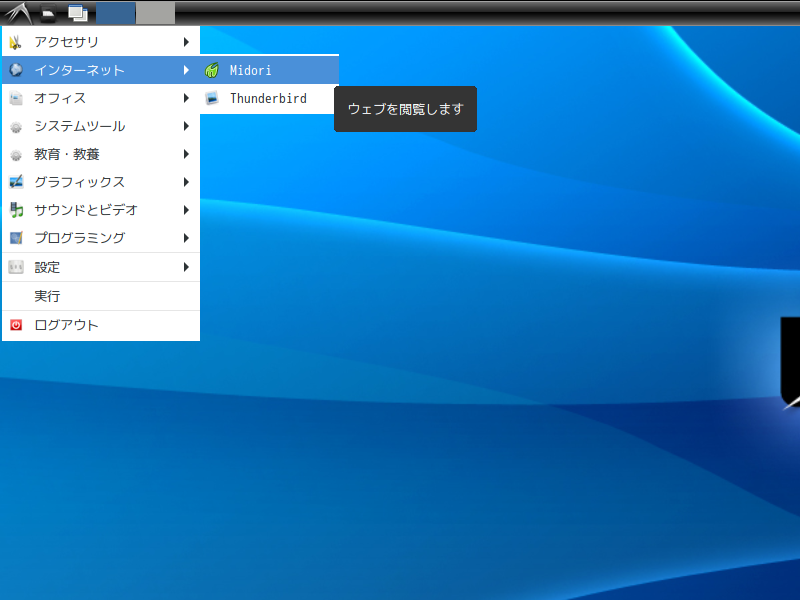The height and width of the screenshot is (600, 800).
Task: Launch Thunderbird from the submenu
Action: pyautogui.click(x=269, y=98)
